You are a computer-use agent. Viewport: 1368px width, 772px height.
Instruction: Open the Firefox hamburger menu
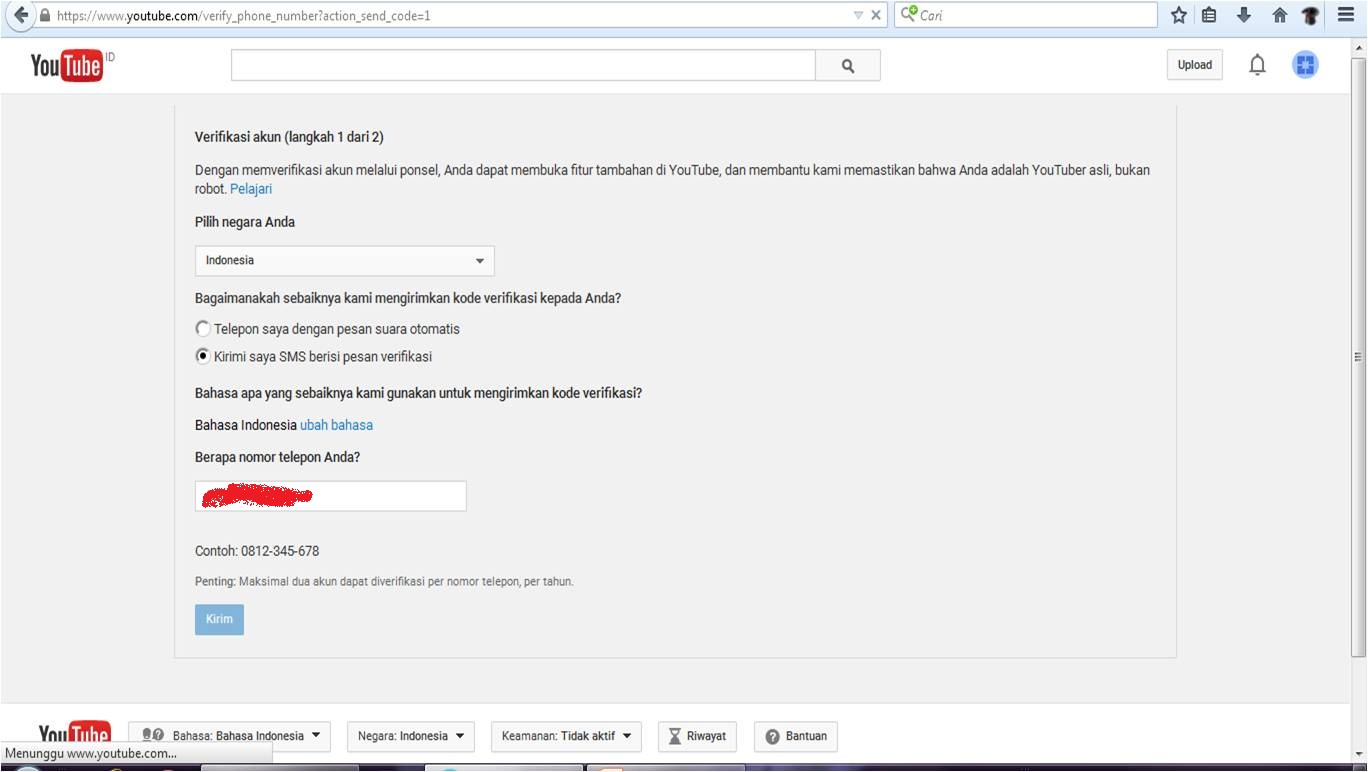click(1343, 15)
